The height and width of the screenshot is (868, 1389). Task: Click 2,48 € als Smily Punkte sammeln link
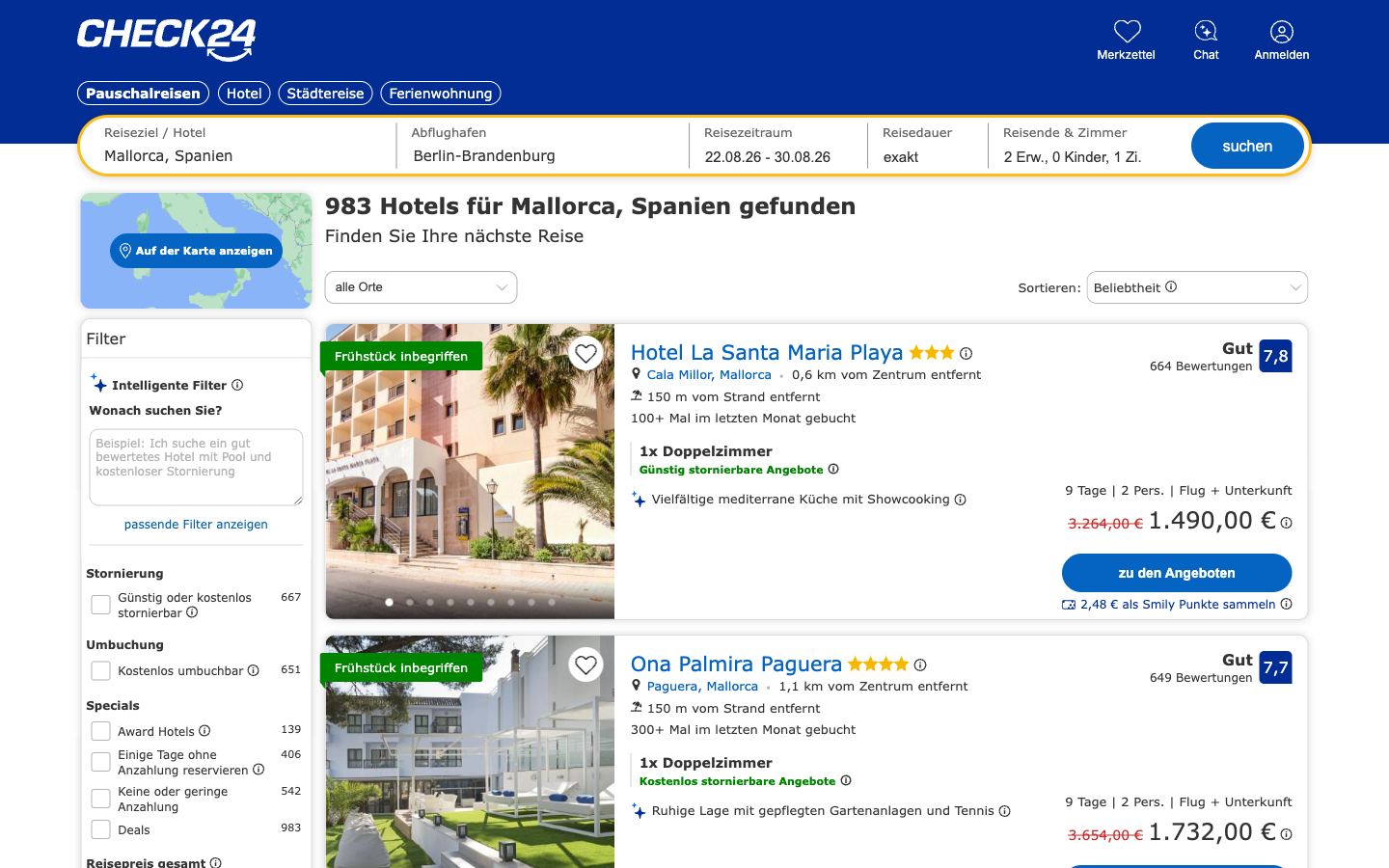(1178, 605)
